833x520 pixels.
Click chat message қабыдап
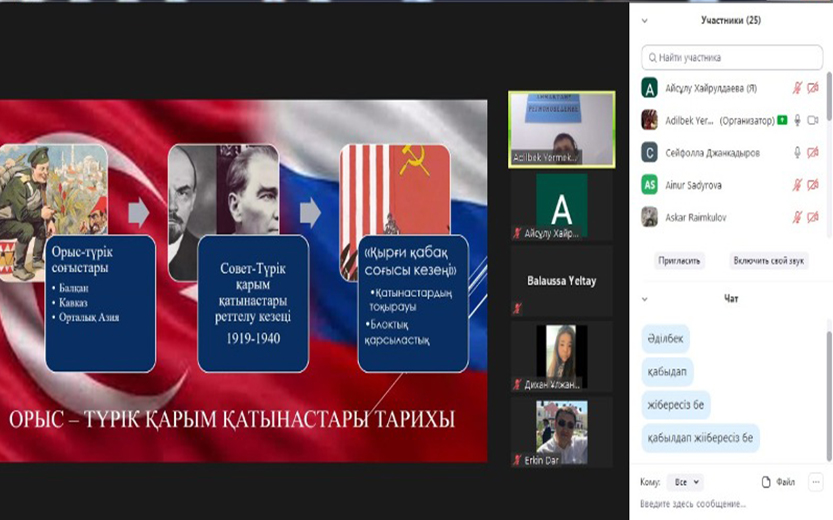pyautogui.click(x=667, y=372)
